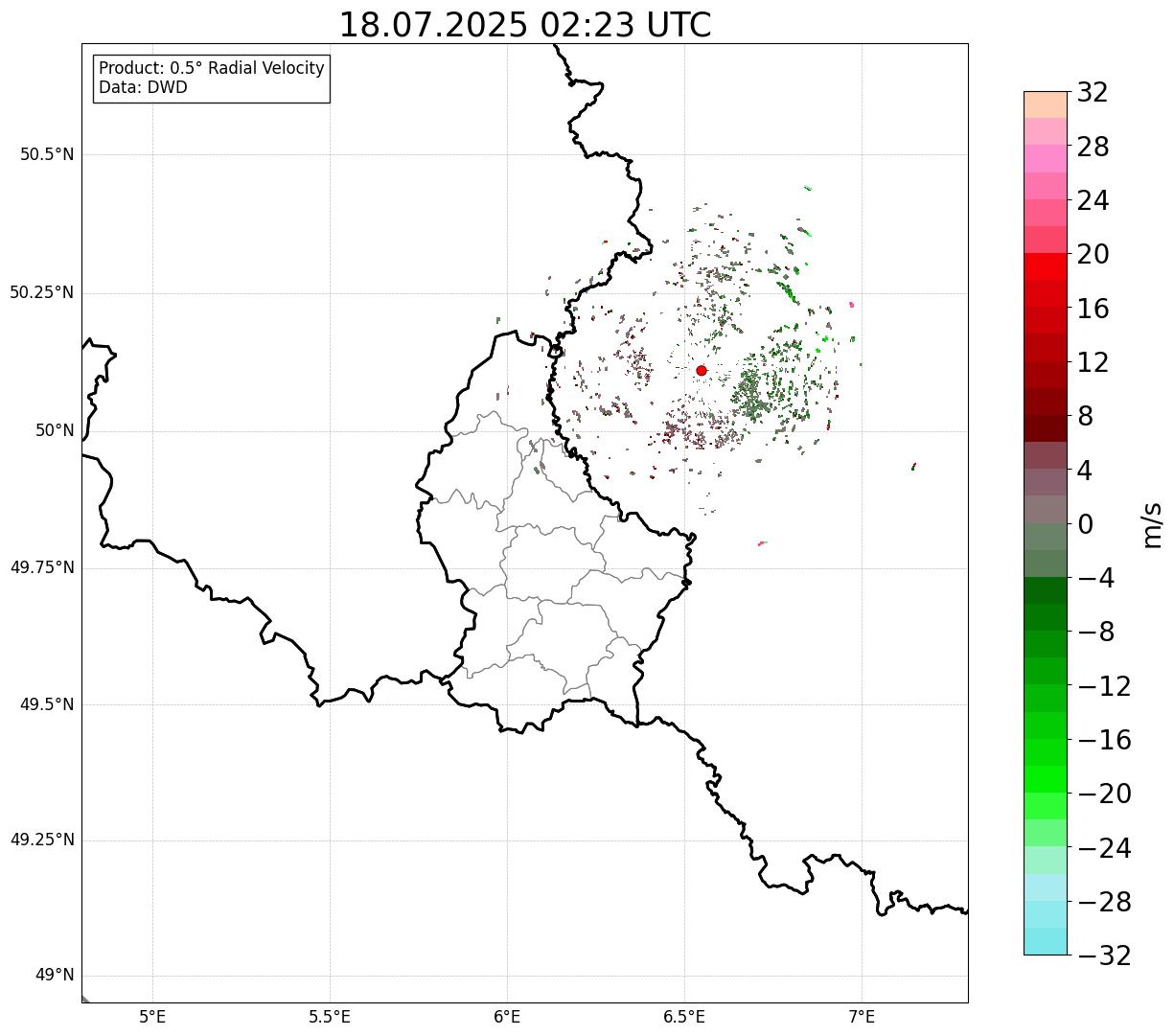Click the 50°N latitude label

tap(56, 430)
